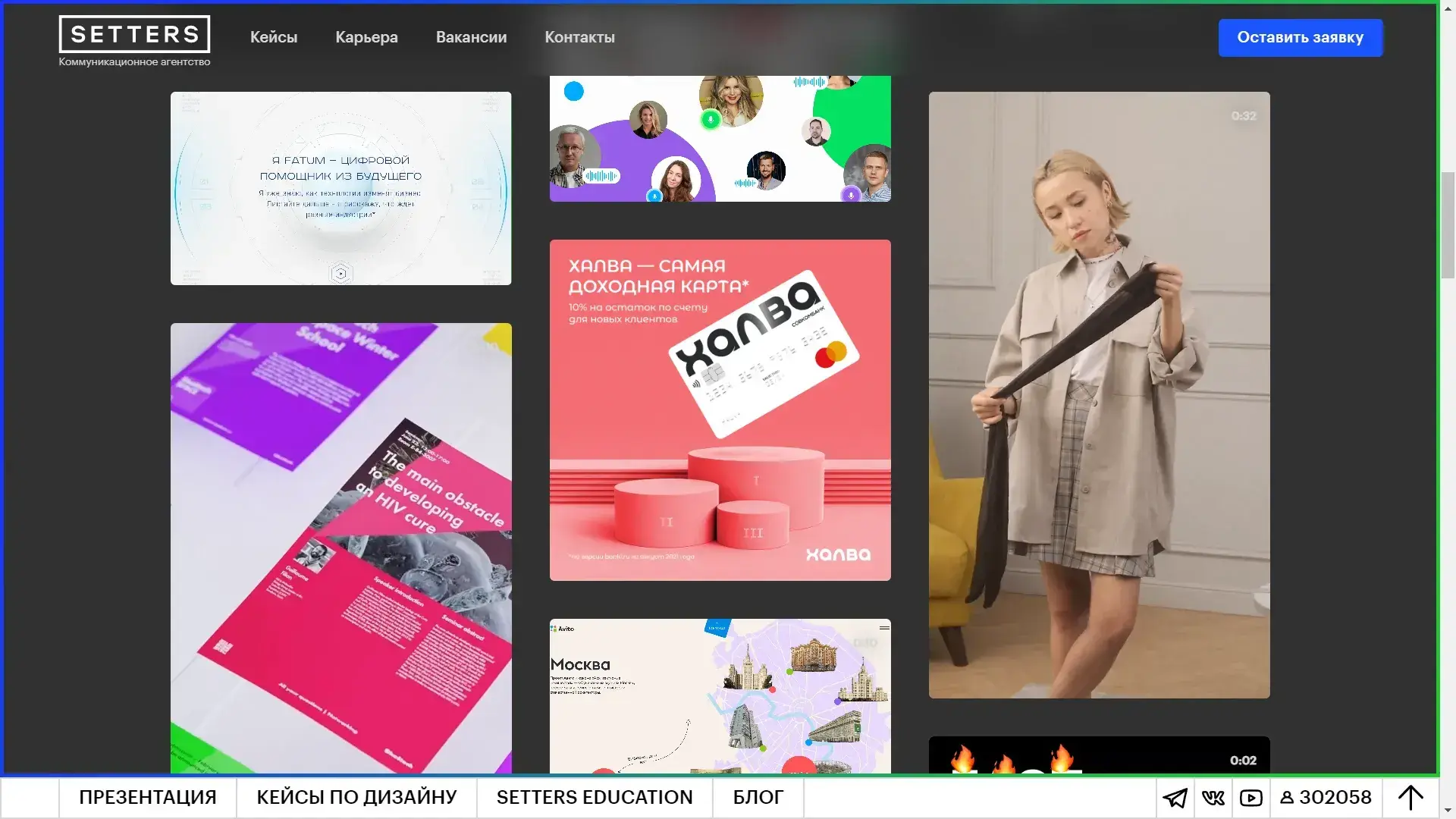This screenshot has width=1456, height=819.
Task: Click the page vertical scrollbar thumb
Action: pos(1448,225)
